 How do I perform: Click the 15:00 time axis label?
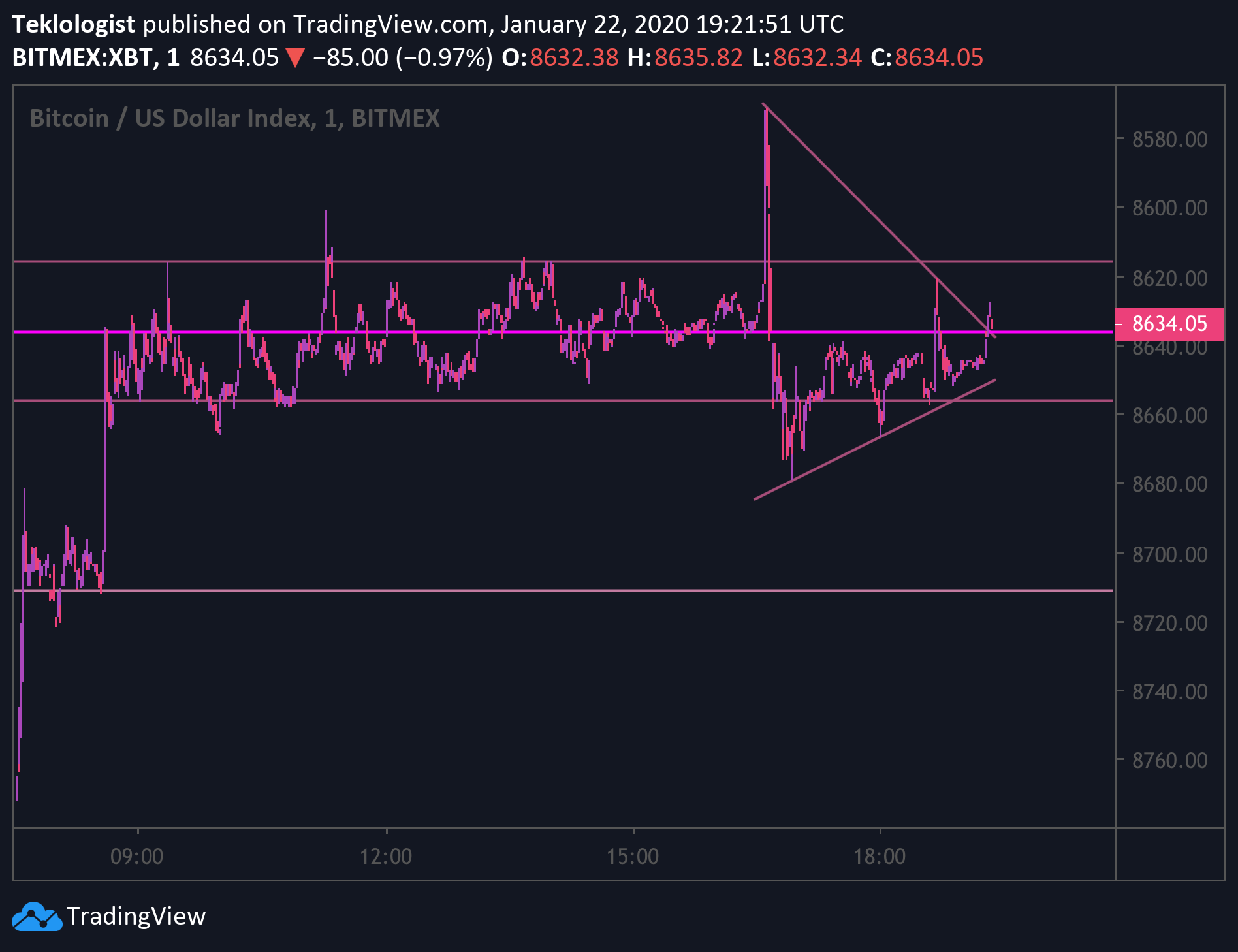(633, 856)
